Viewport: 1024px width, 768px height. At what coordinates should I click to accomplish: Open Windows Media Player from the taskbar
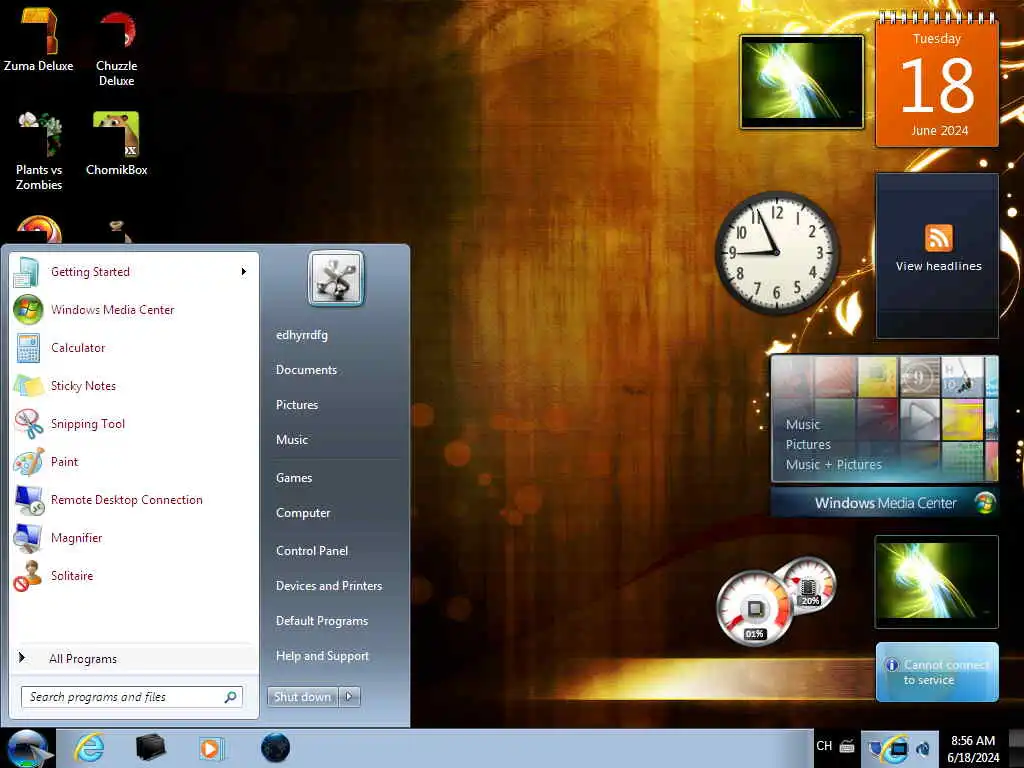pyautogui.click(x=211, y=748)
